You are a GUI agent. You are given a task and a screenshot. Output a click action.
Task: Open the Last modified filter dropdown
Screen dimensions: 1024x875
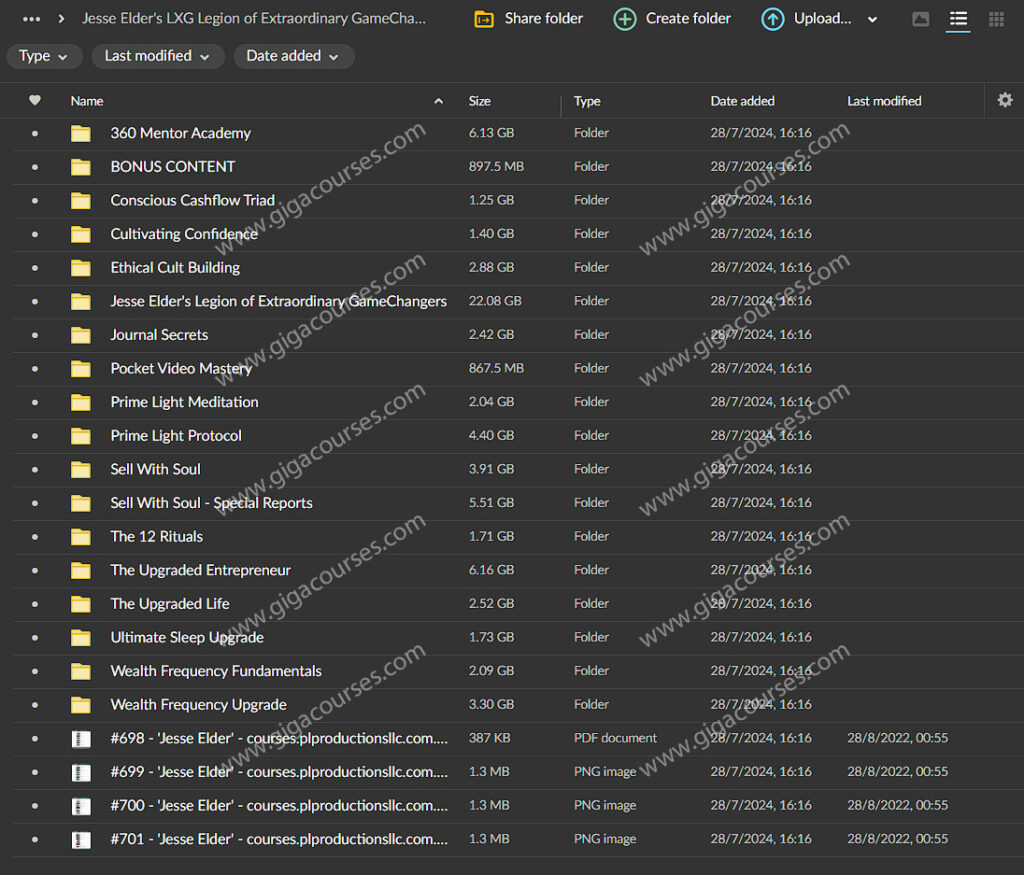coord(158,56)
